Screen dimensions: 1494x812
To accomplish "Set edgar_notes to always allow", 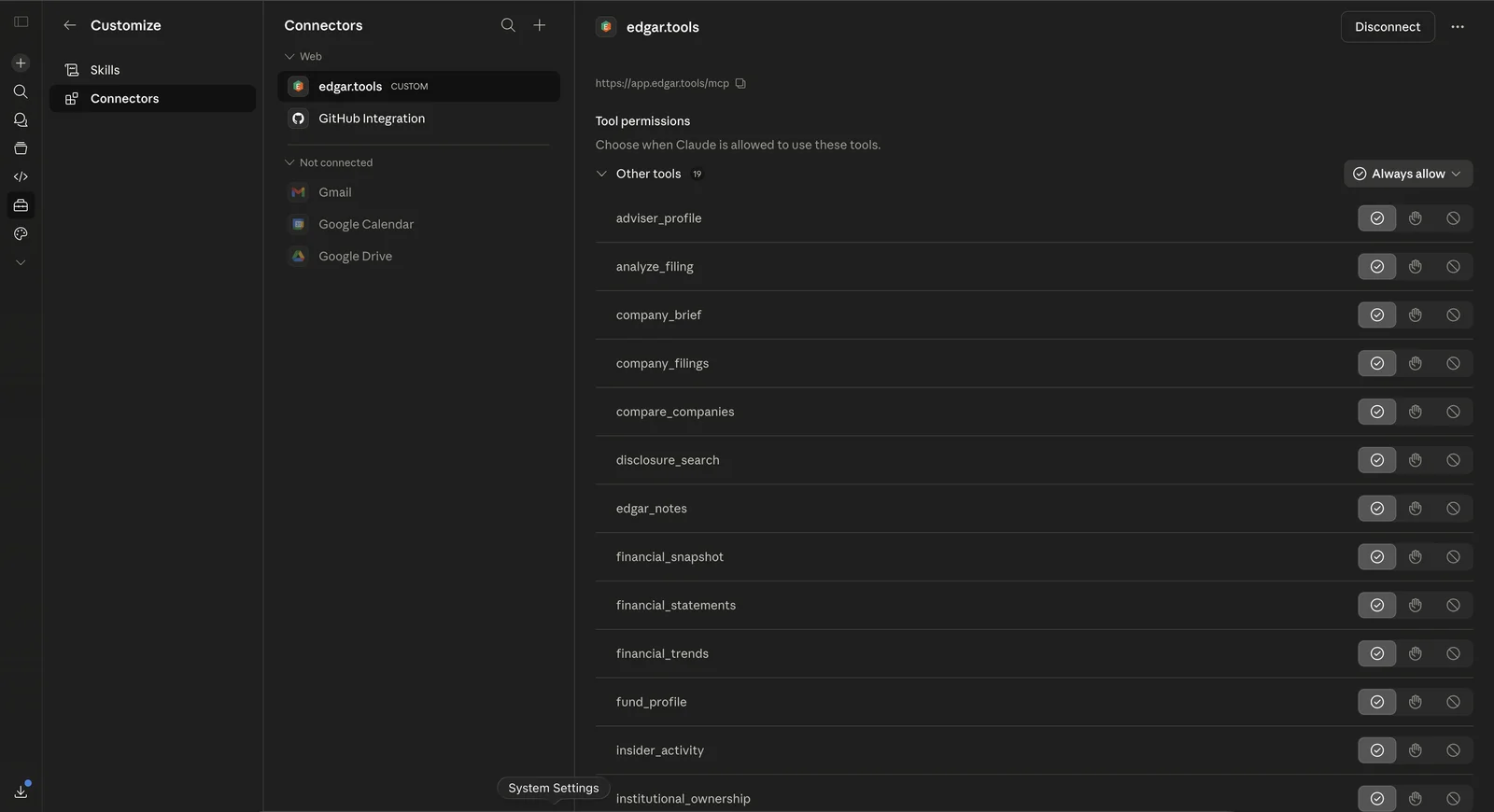I will [x=1377, y=509].
